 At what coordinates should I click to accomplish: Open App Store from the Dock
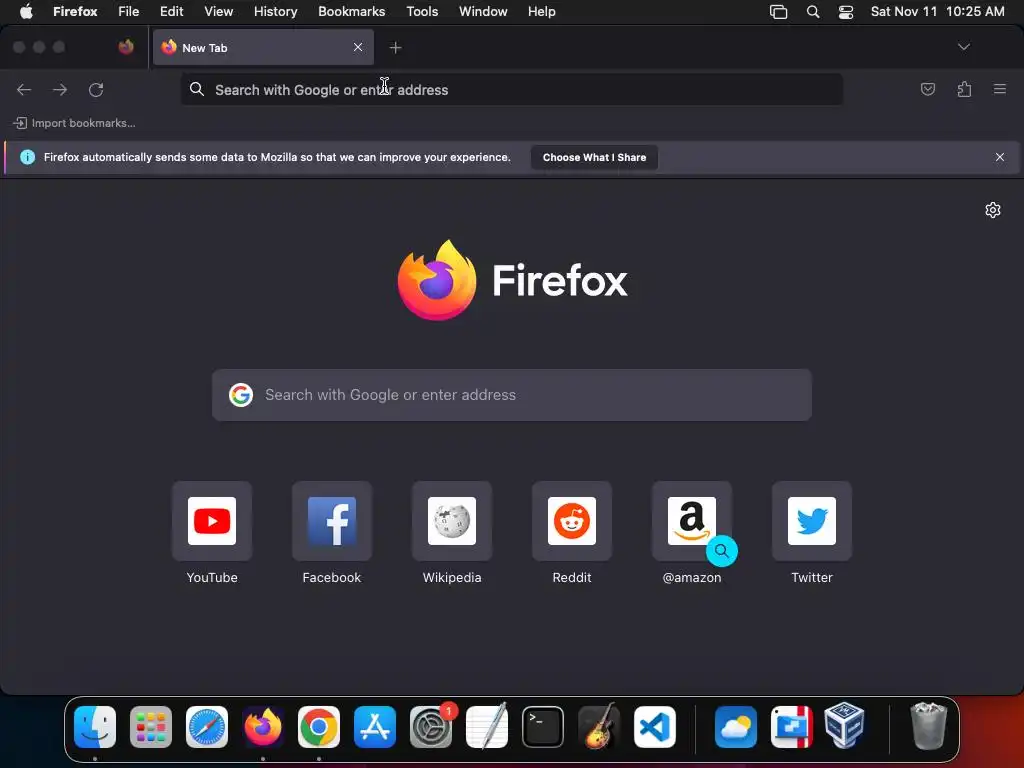375,726
